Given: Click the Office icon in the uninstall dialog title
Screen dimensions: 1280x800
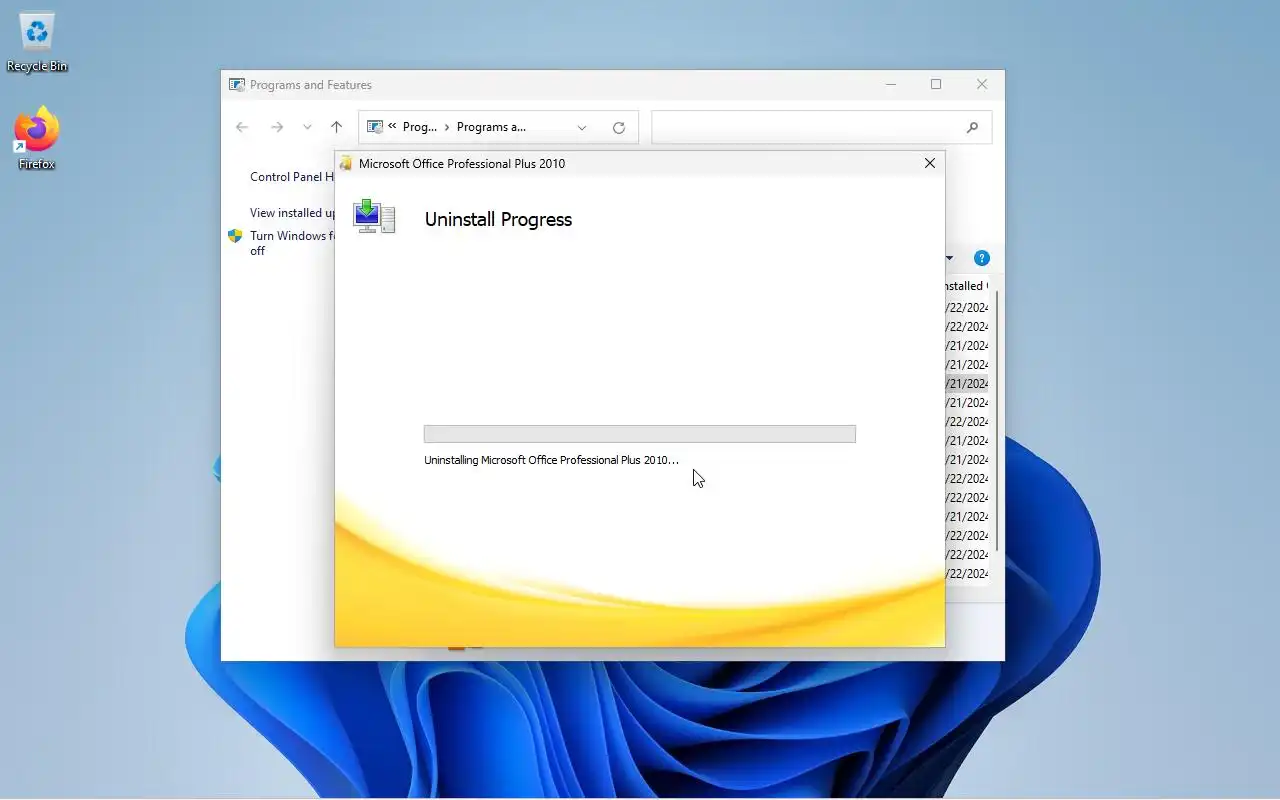Looking at the screenshot, I should pos(346,163).
